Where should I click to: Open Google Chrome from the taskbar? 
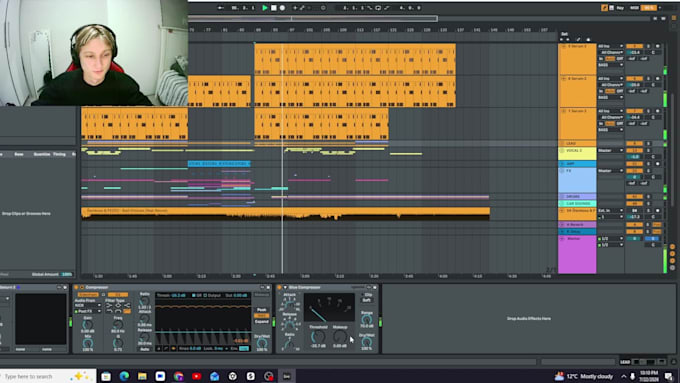pyautogui.click(x=178, y=376)
